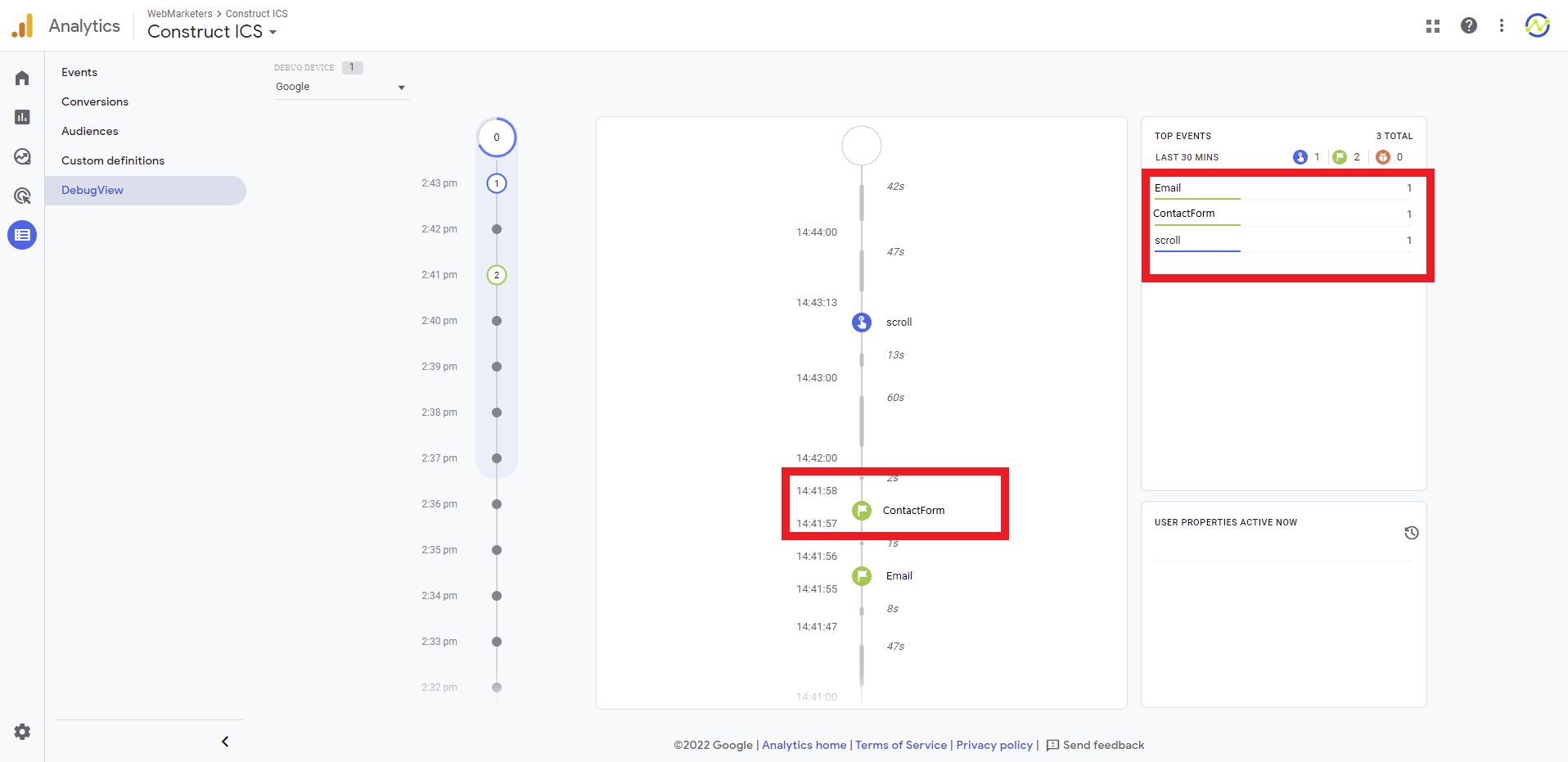Image resolution: width=1568 pixels, height=762 pixels.
Task: View user properties history icon
Action: coord(1411,533)
